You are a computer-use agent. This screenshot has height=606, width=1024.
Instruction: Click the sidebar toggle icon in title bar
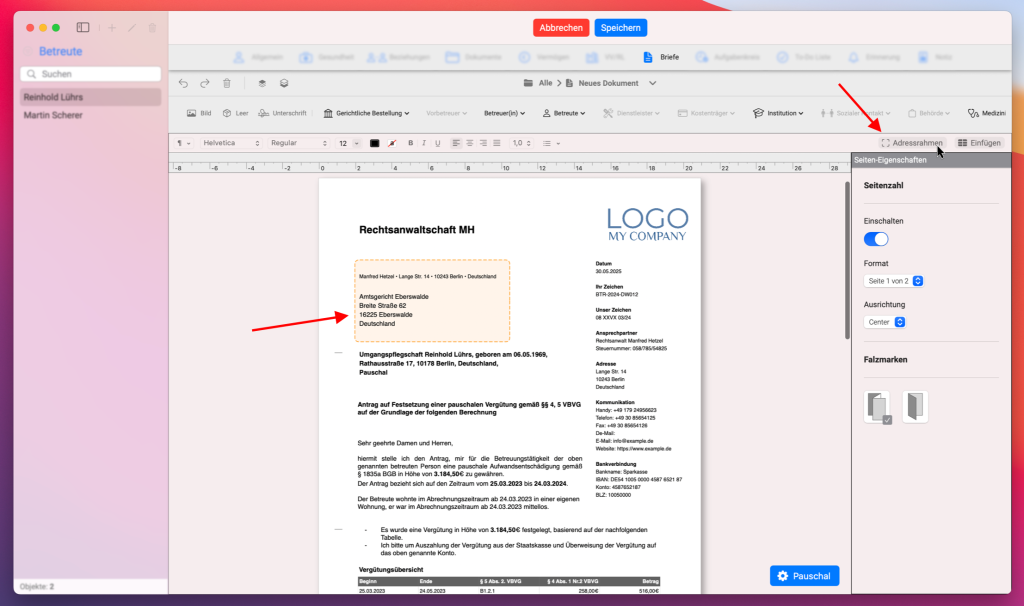coord(83,27)
